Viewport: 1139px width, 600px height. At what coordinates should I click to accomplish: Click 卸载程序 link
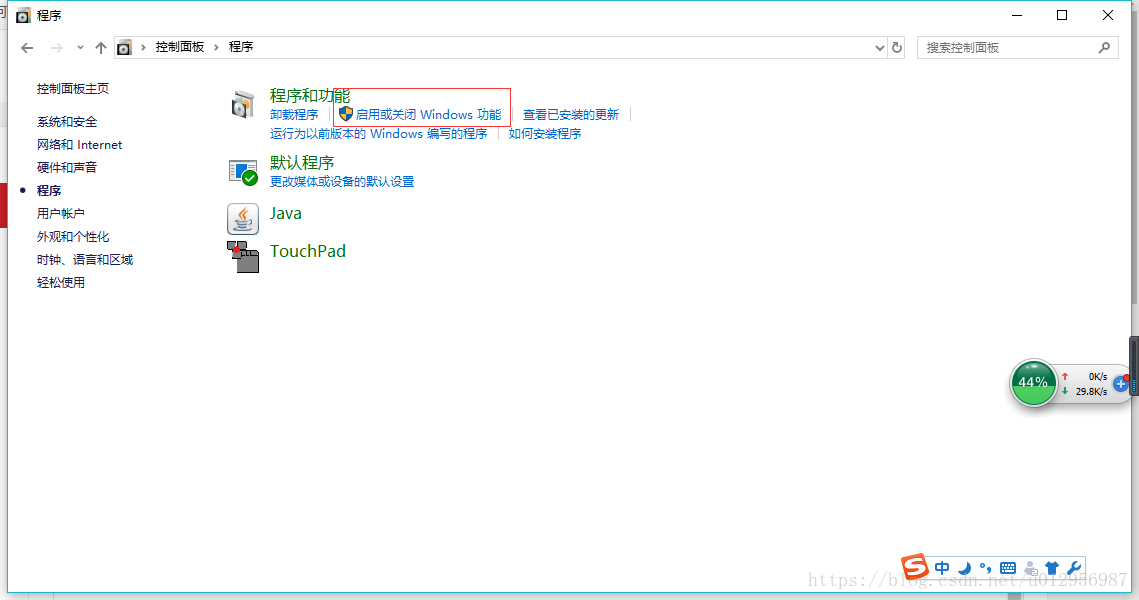click(294, 115)
